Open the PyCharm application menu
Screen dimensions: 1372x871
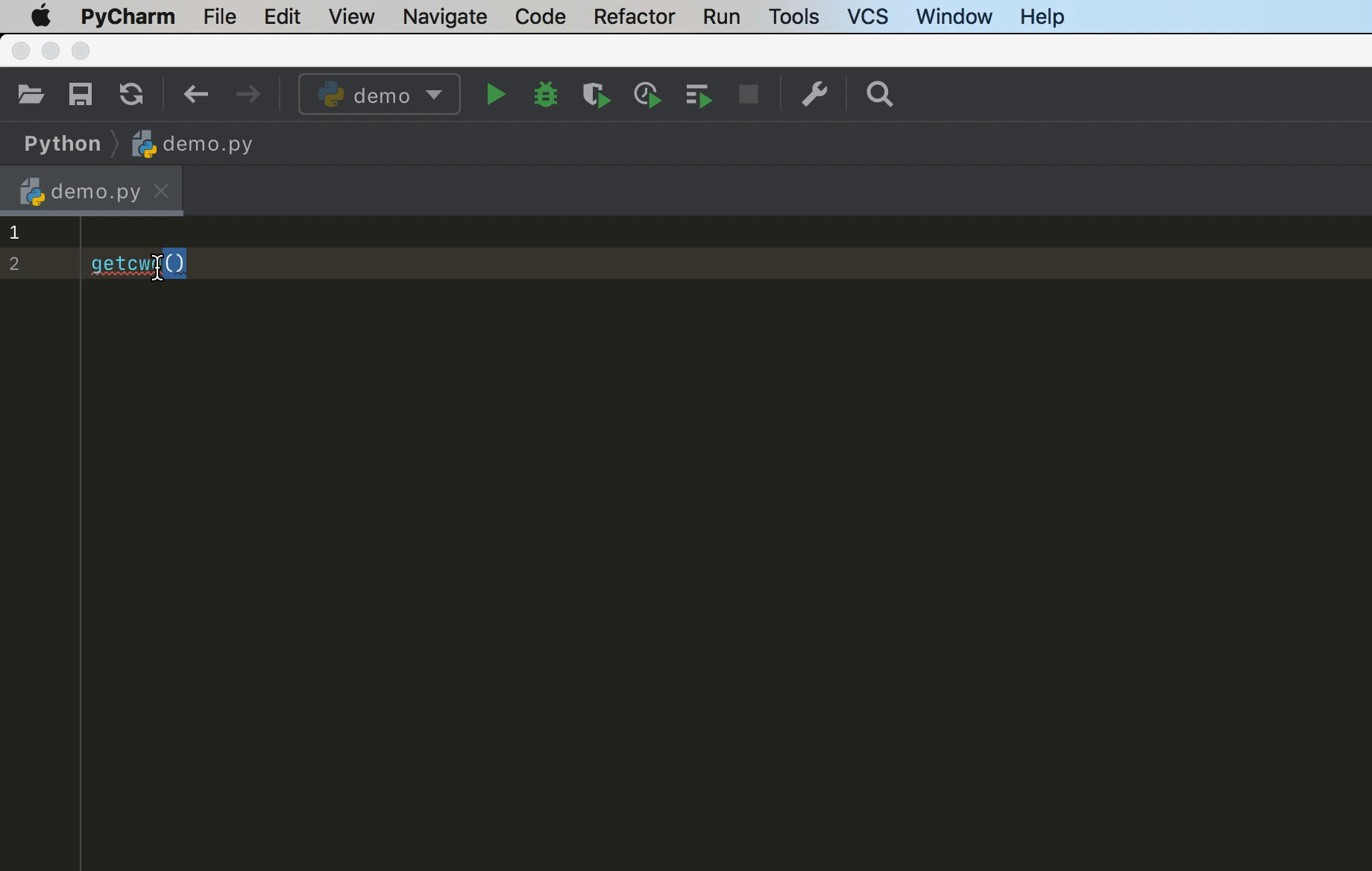[128, 16]
